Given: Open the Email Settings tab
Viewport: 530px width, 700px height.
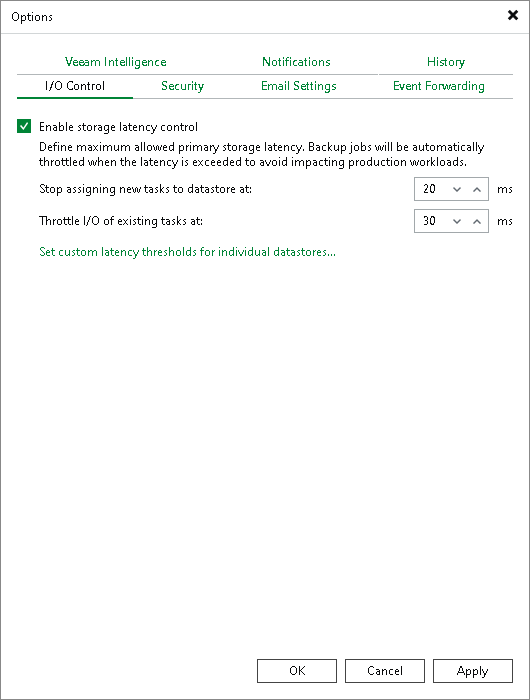Looking at the screenshot, I should [x=299, y=86].
